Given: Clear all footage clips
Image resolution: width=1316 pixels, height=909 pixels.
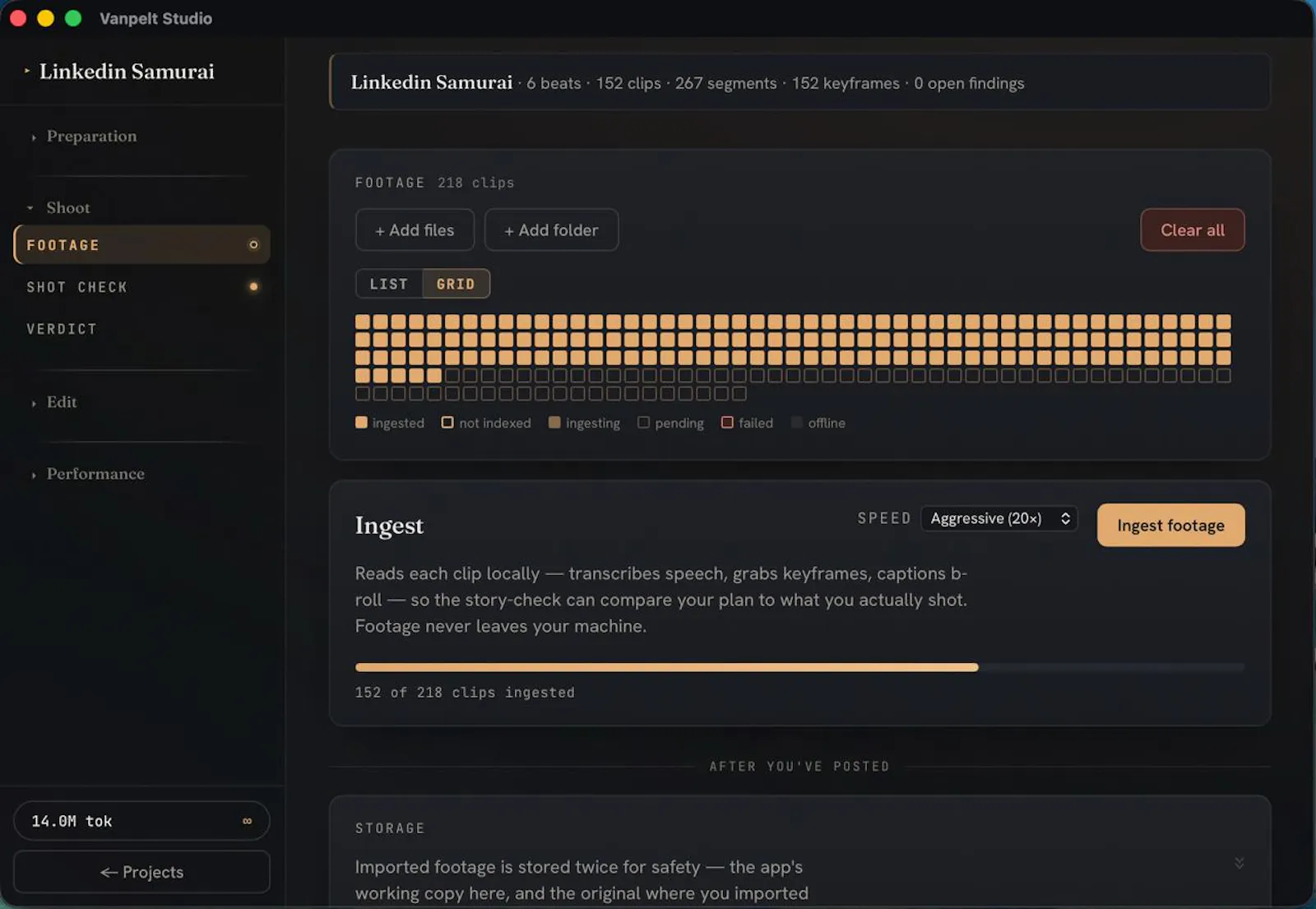Looking at the screenshot, I should pos(1192,230).
